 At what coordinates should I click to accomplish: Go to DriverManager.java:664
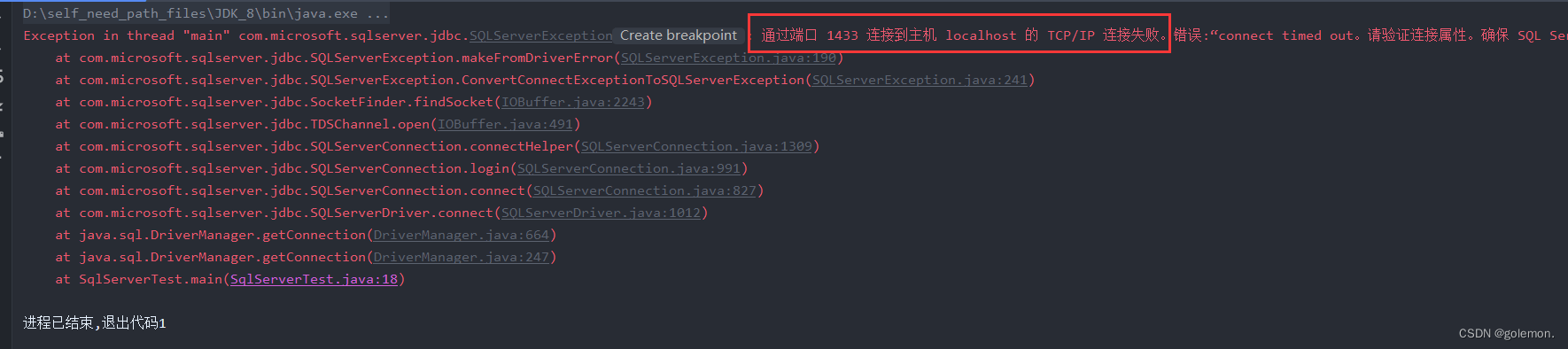462,235
